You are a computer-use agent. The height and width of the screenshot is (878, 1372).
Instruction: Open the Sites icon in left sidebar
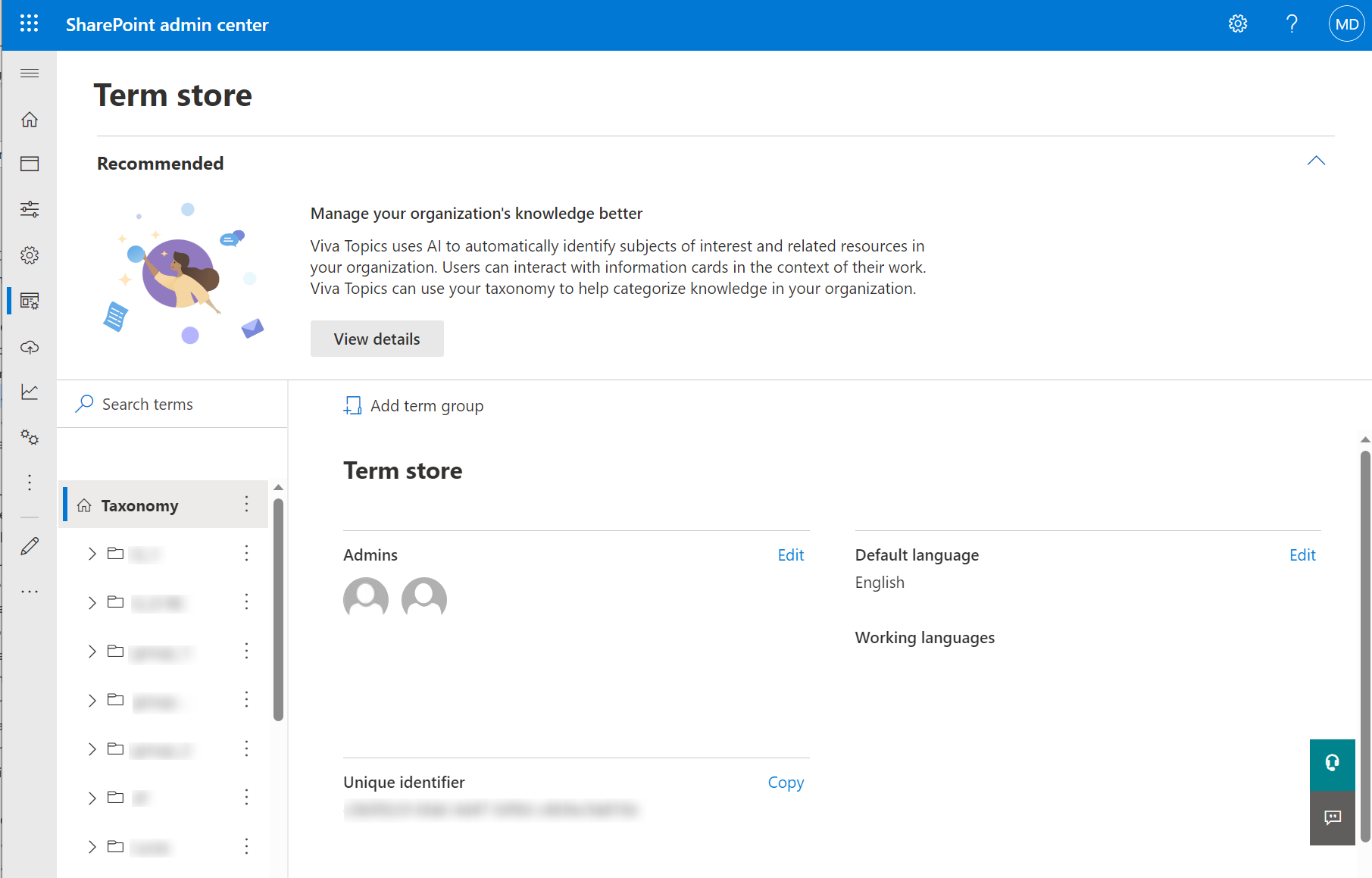(30, 164)
